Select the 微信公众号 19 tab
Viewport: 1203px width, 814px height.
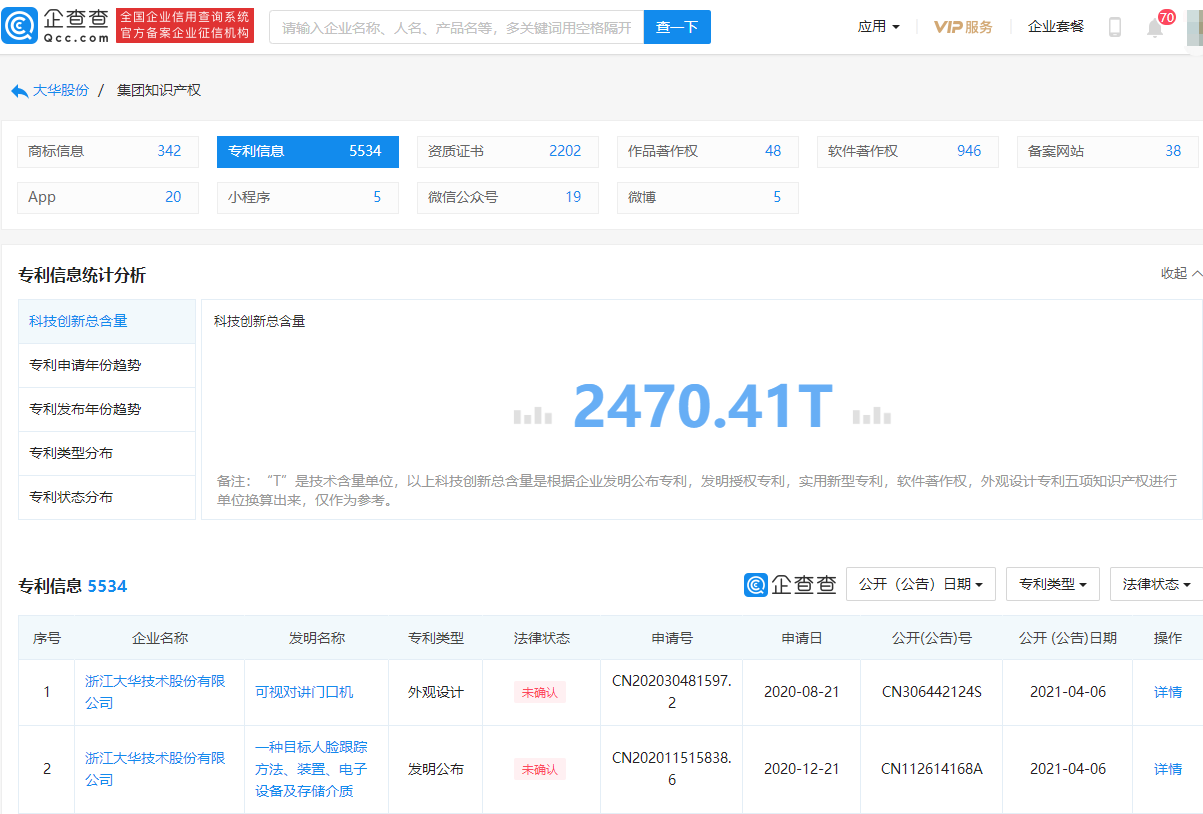pyautogui.click(x=508, y=197)
